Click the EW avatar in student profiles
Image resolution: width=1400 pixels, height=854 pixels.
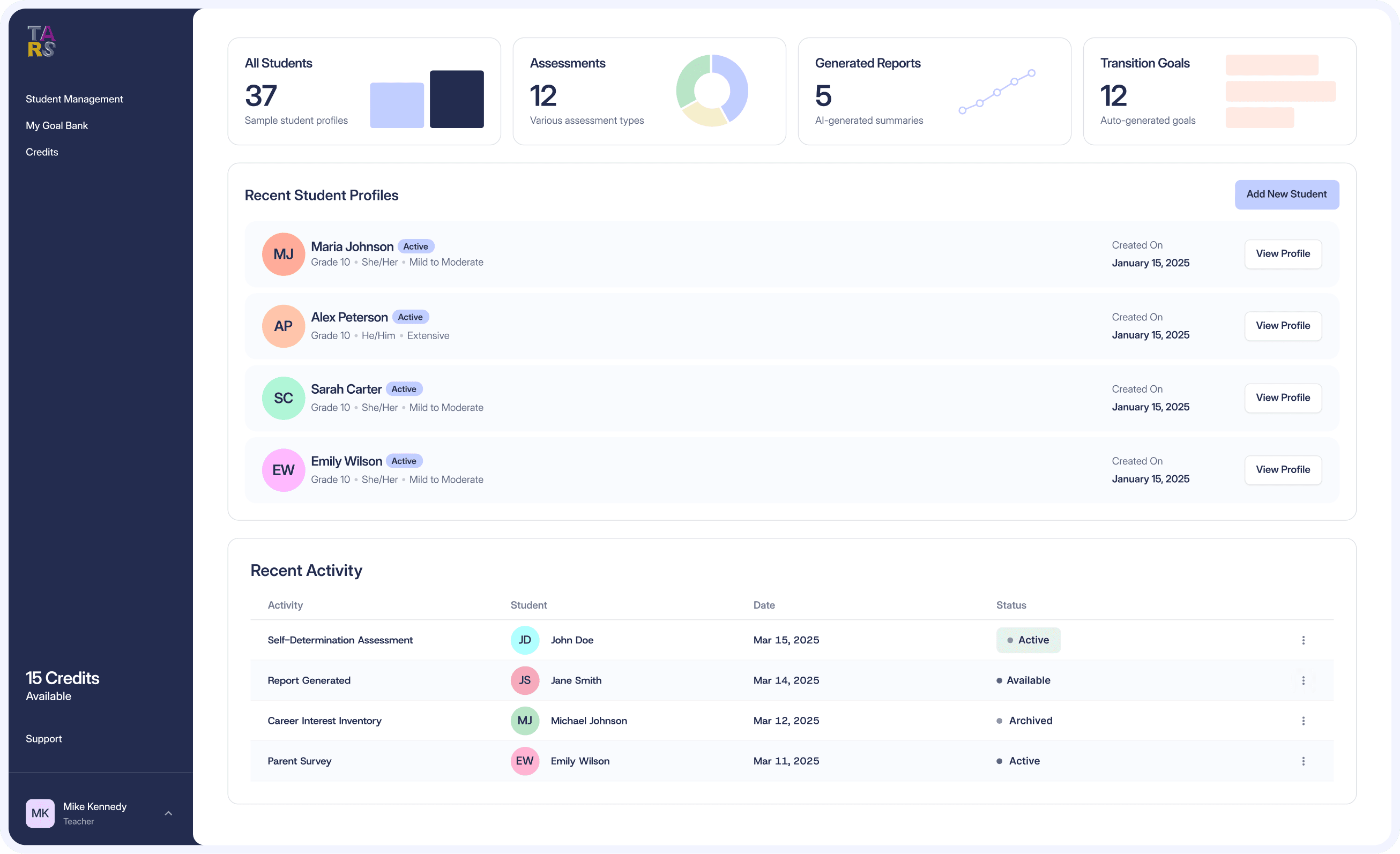pos(284,471)
